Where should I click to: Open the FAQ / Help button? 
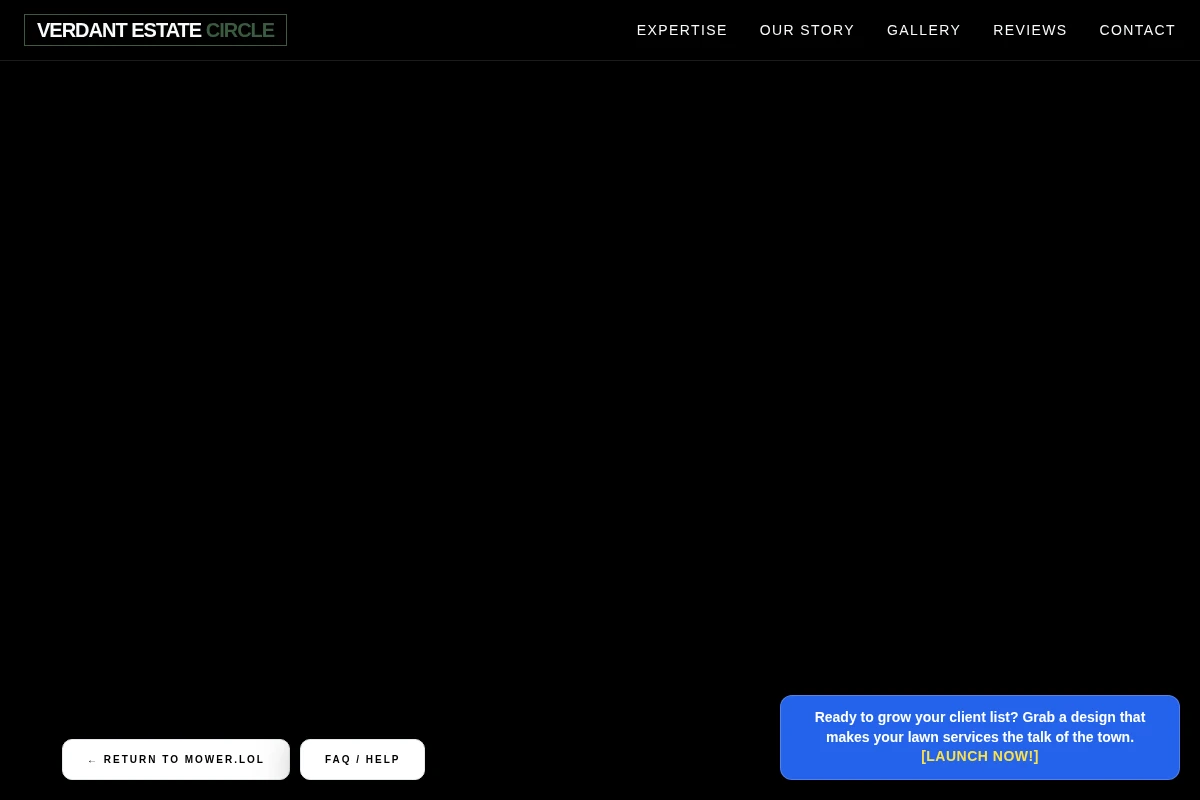tap(362, 759)
